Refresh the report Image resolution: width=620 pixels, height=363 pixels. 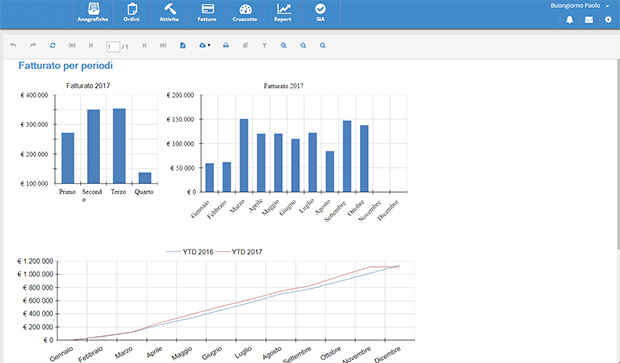click(53, 45)
